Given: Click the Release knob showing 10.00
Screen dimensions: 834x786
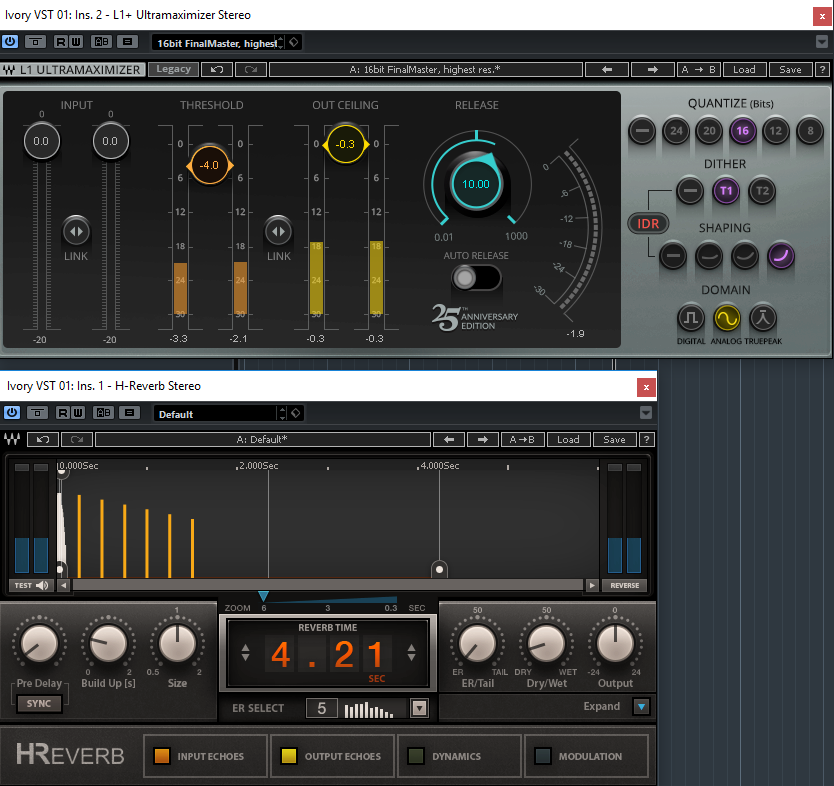Looking at the screenshot, I should (x=476, y=184).
